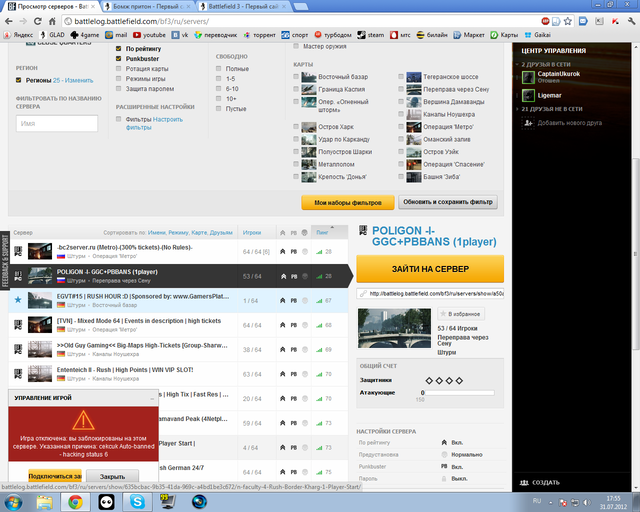Switch to the Battlefield 3 browser tab
Image resolution: width=640 pixels, height=512 pixels.
pos(243,7)
